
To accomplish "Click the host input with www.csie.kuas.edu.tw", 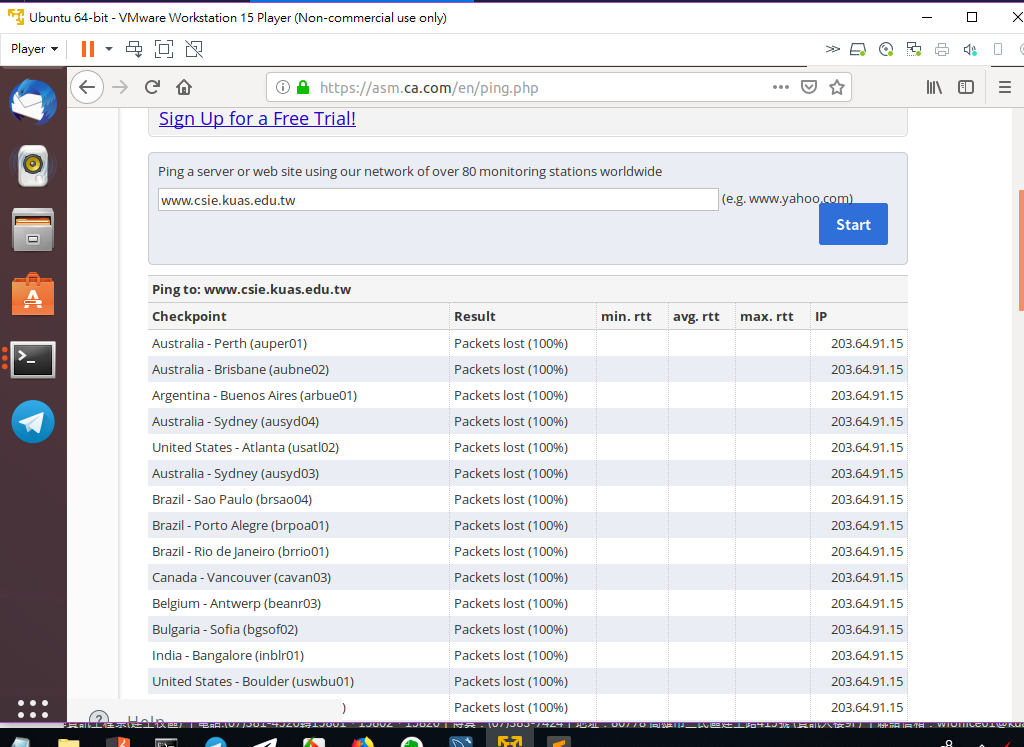I will [438, 200].
